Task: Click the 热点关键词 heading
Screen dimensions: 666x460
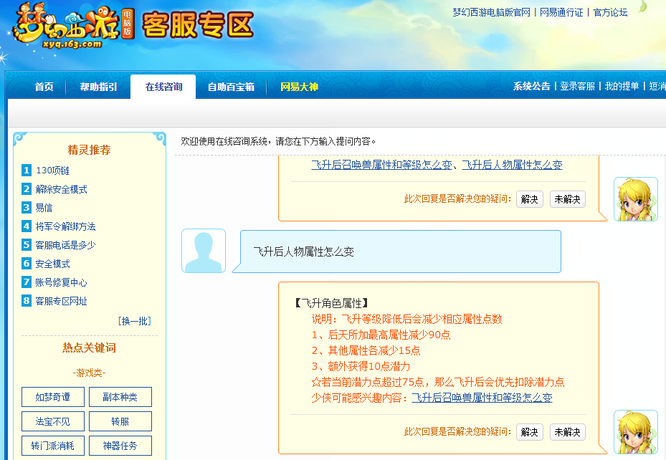Action: [x=89, y=348]
